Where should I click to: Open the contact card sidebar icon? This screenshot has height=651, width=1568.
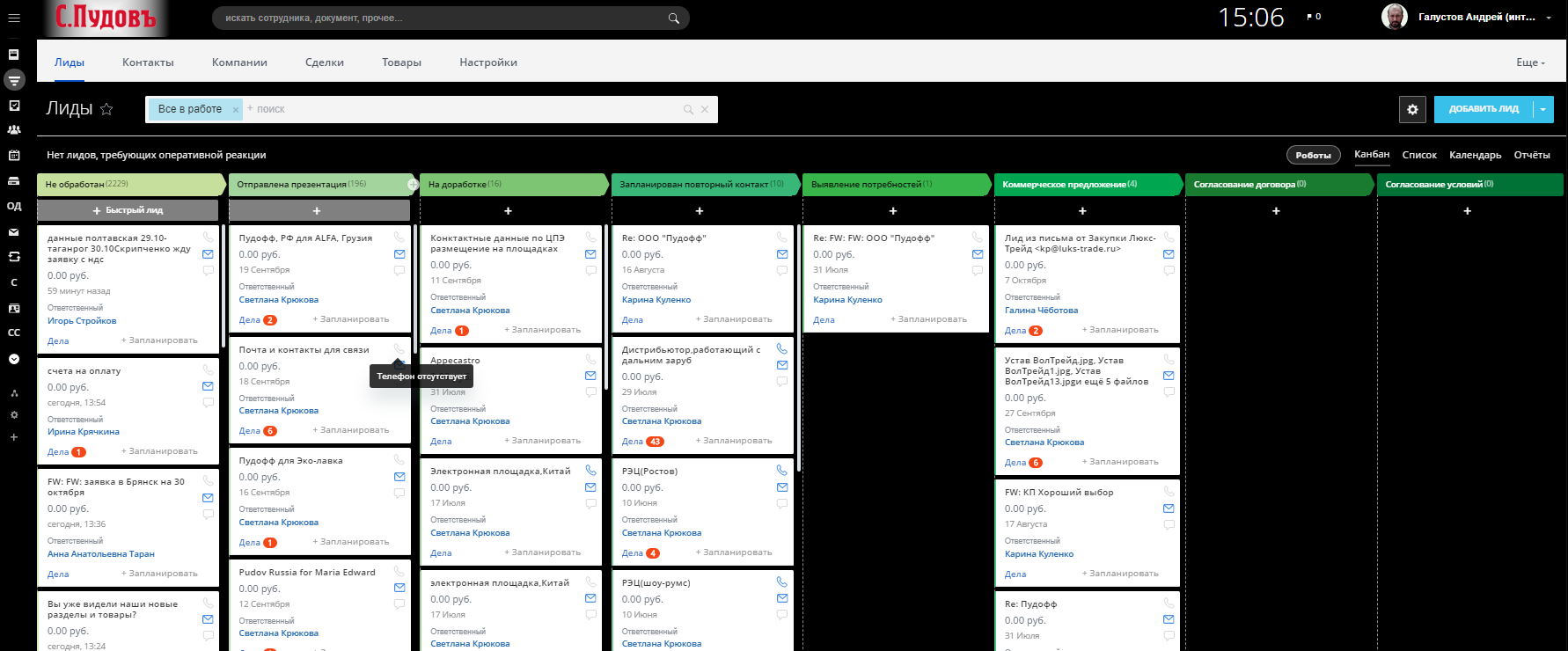click(14, 308)
